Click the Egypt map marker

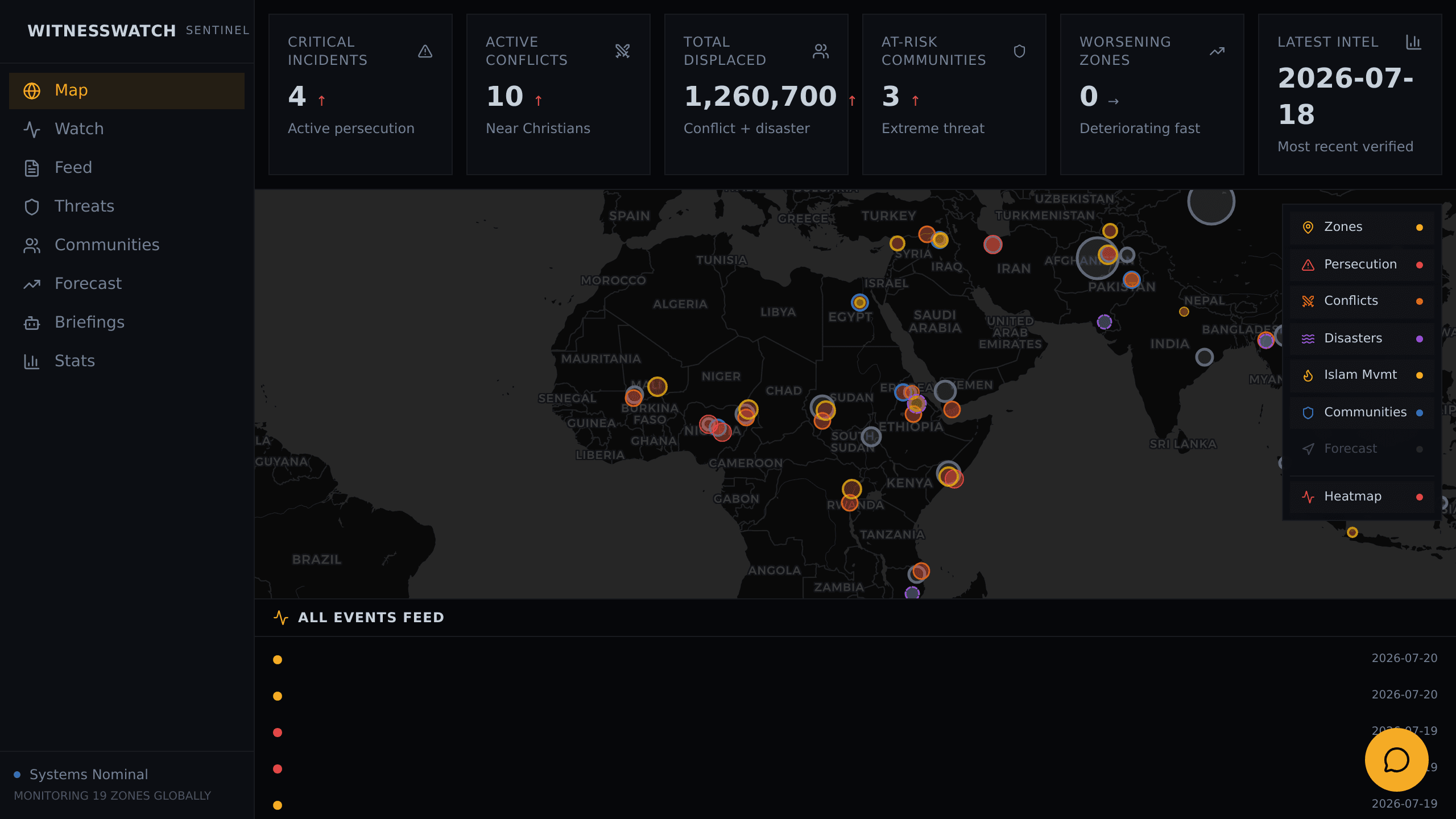tap(860, 303)
